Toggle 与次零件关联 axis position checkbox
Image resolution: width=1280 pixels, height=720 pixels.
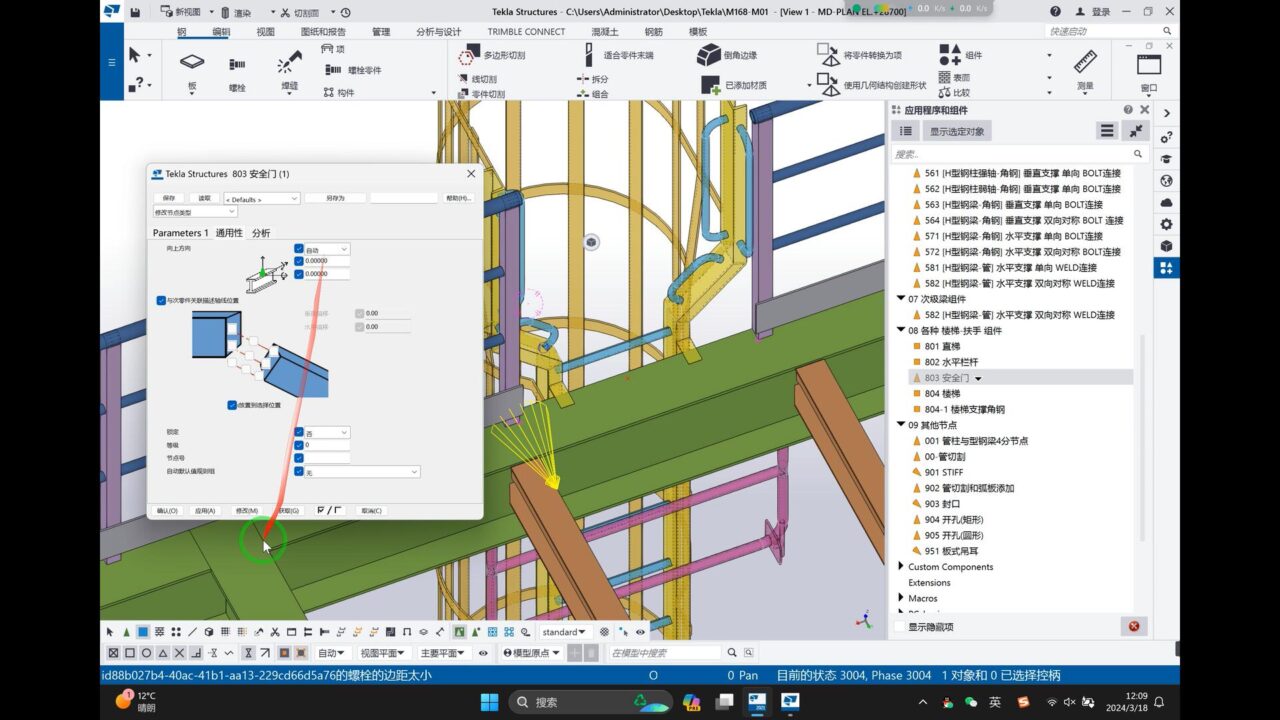pyautogui.click(x=161, y=300)
